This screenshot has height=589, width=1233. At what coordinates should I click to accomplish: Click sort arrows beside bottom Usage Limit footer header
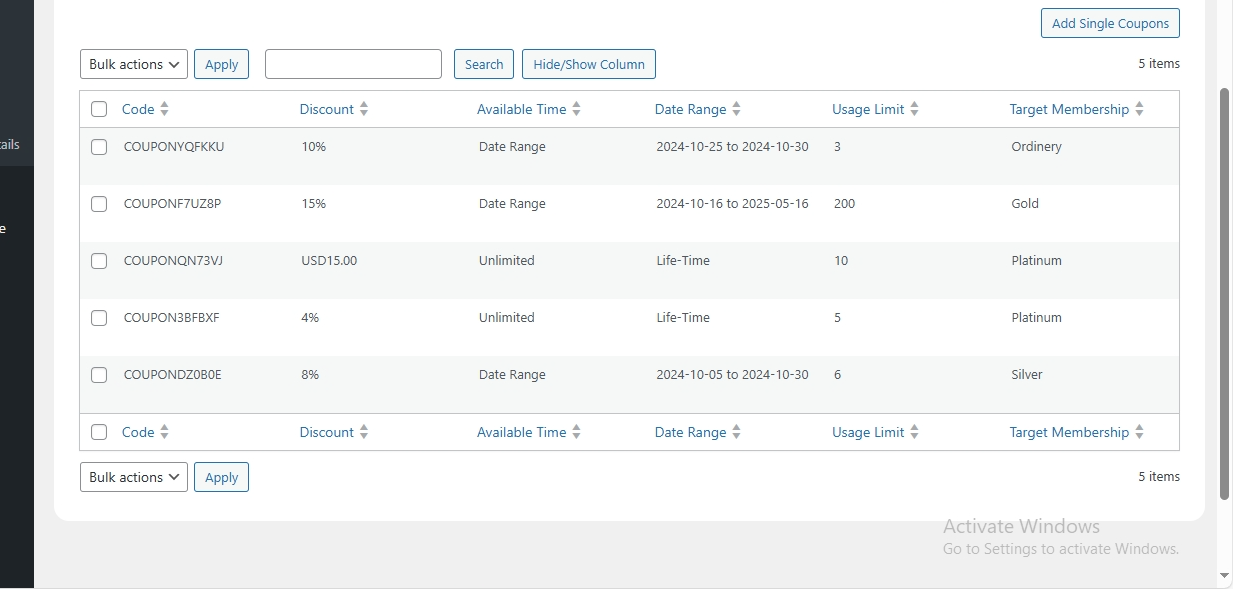point(914,432)
